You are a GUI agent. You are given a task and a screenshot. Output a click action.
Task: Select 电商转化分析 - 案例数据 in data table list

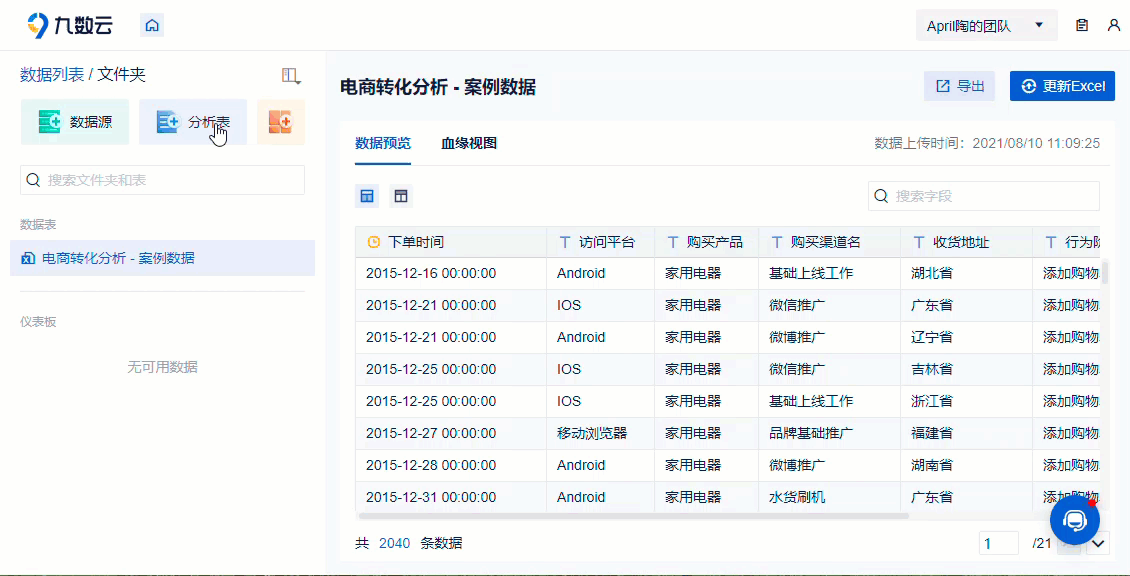click(x=162, y=258)
